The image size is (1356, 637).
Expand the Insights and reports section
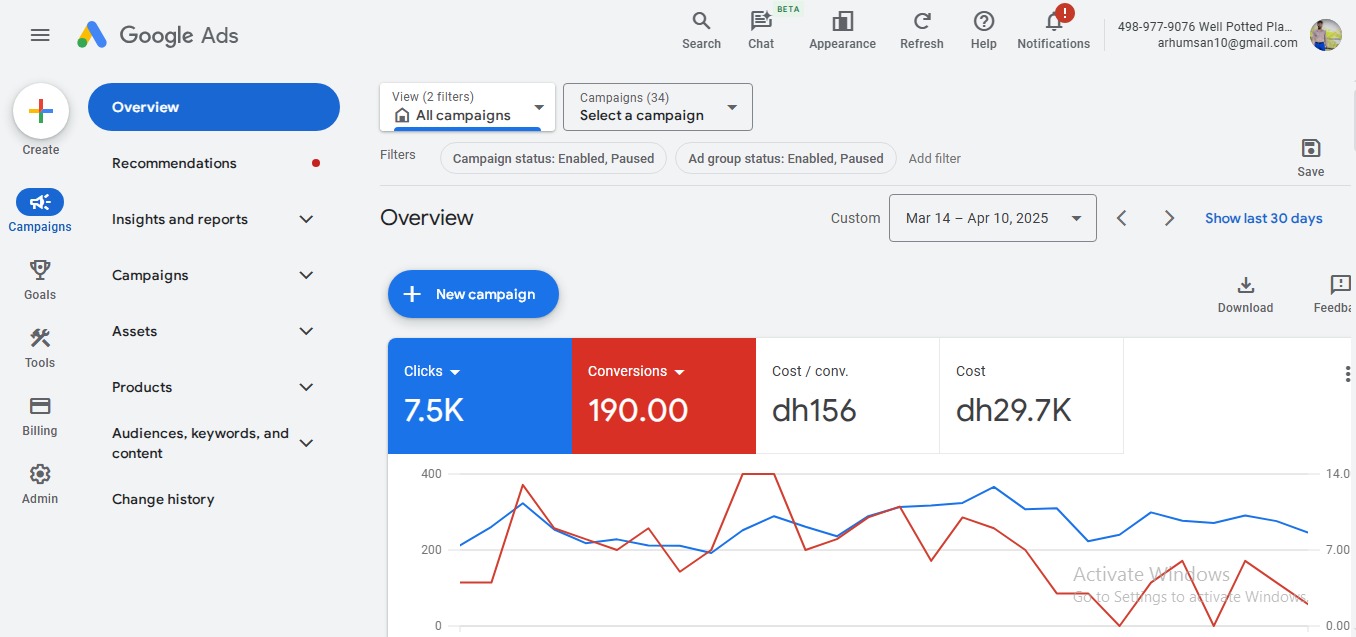tap(306, 219)
